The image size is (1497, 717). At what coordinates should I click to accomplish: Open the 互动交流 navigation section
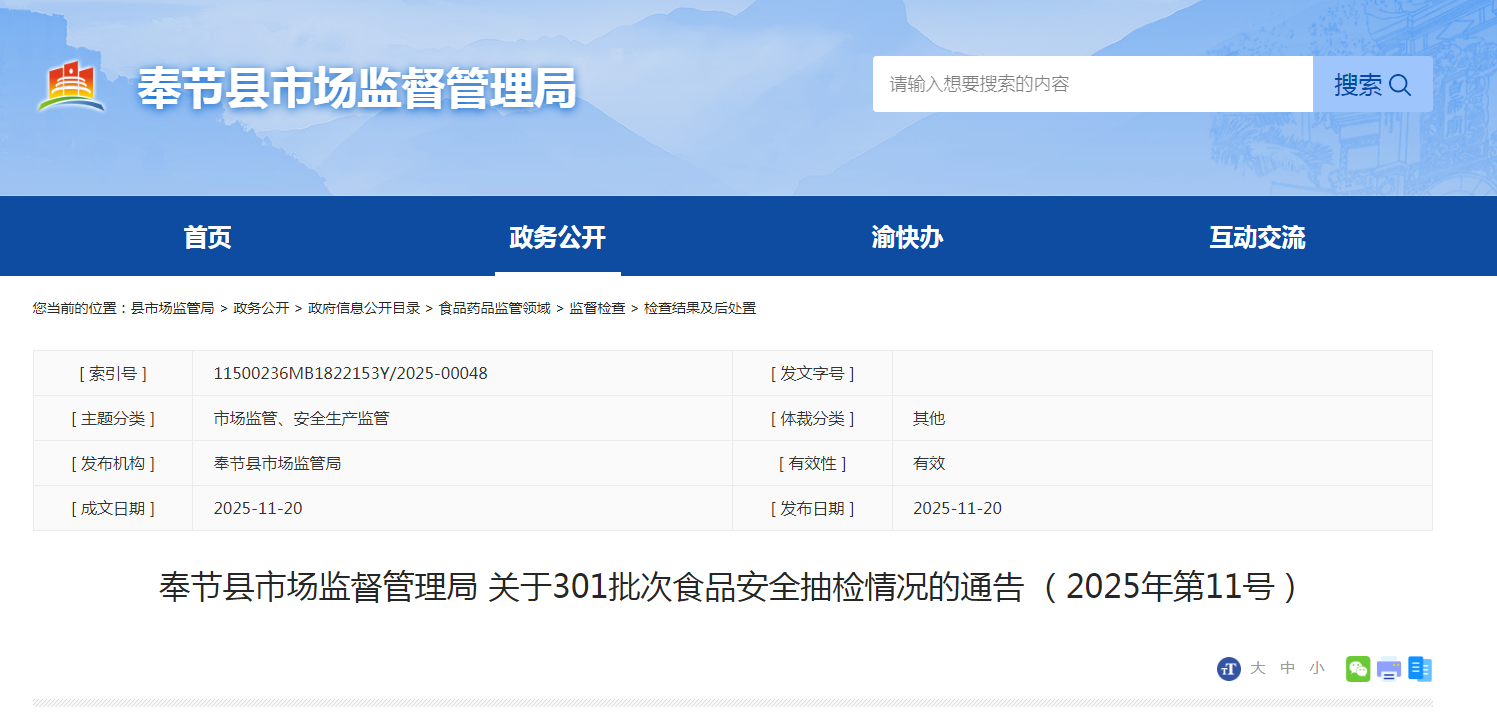1257,236
